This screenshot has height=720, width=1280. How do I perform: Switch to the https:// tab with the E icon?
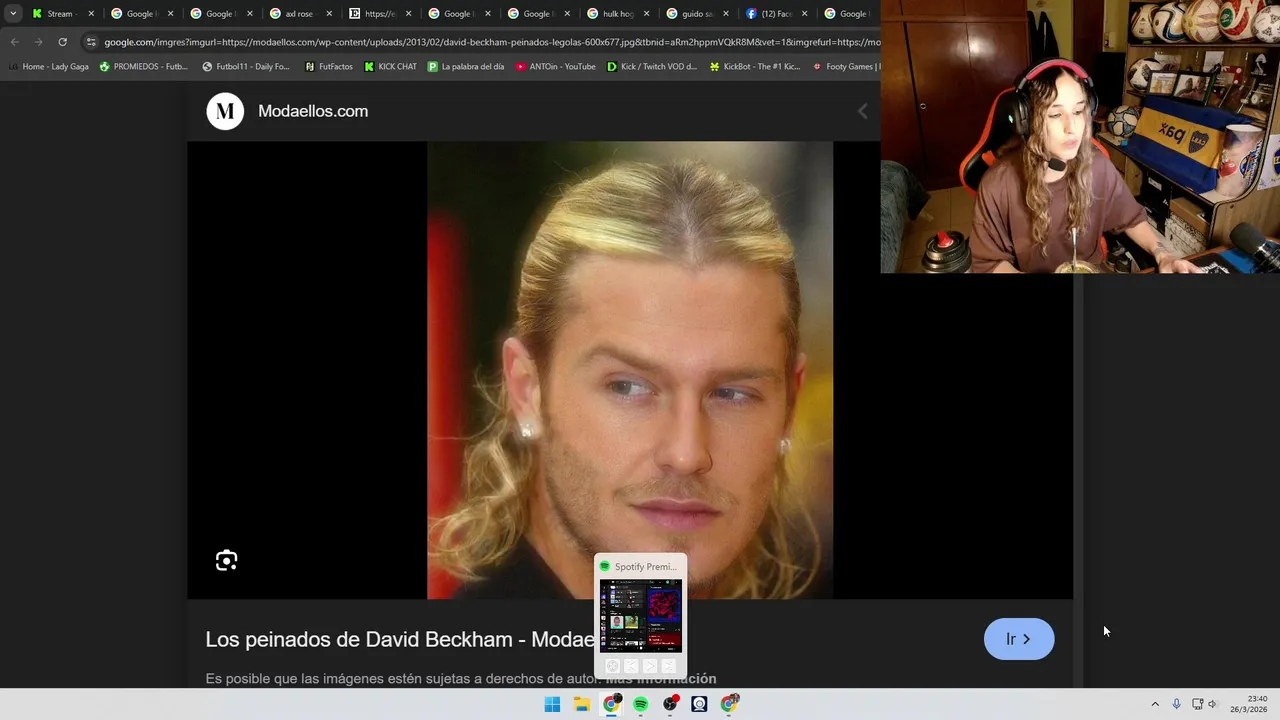coord(379,14)
